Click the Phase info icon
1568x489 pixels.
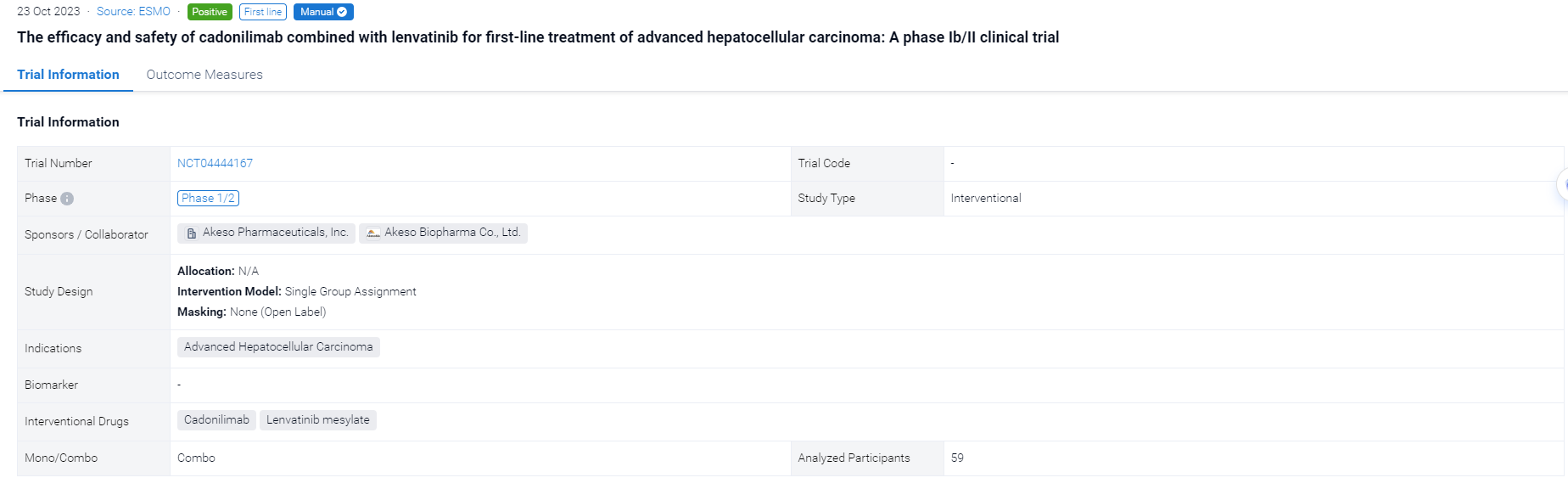tap(67, 199)
